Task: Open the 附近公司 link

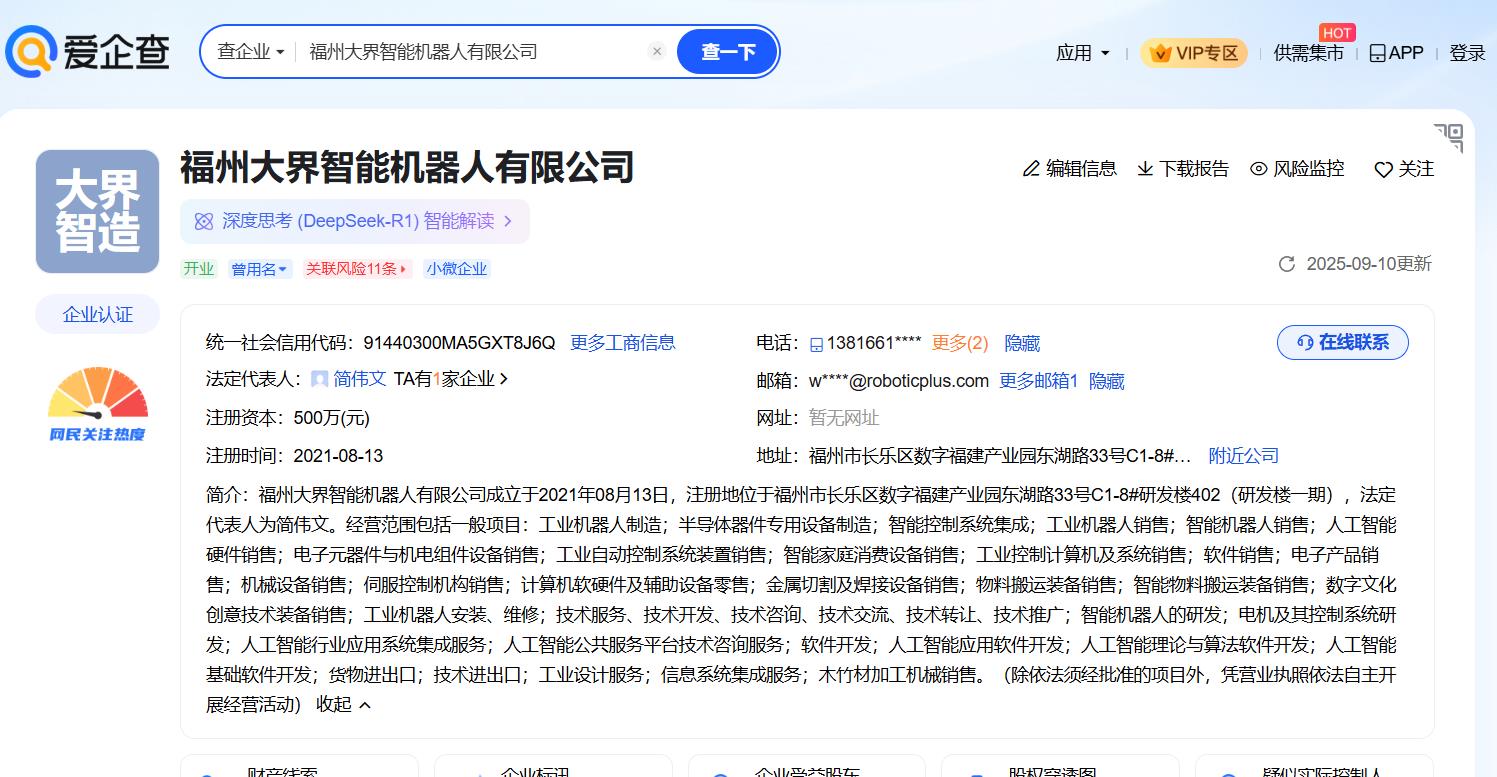Action: pos(1244,456)
